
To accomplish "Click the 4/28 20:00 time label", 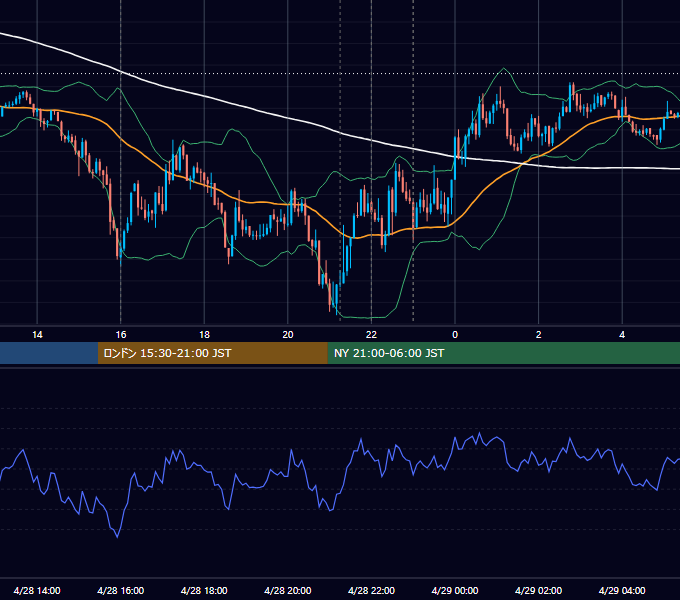I will (288, 590).
